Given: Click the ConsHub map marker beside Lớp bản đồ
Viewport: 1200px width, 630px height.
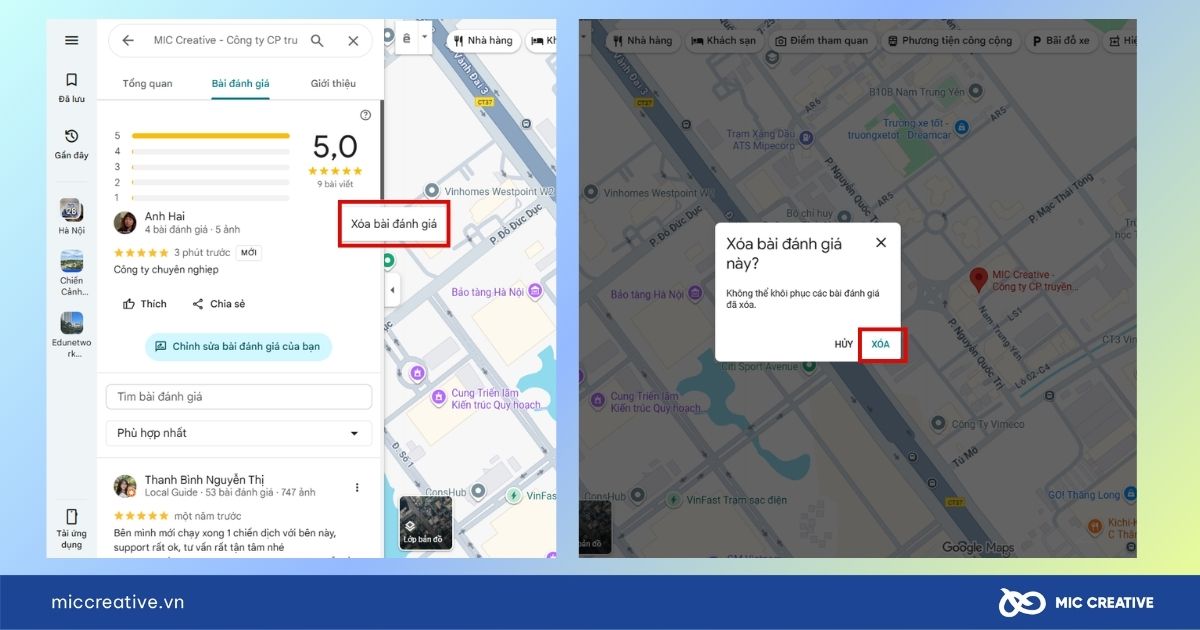Looking at the screenshot, I should pyautogui.click(x=477, y=491).
